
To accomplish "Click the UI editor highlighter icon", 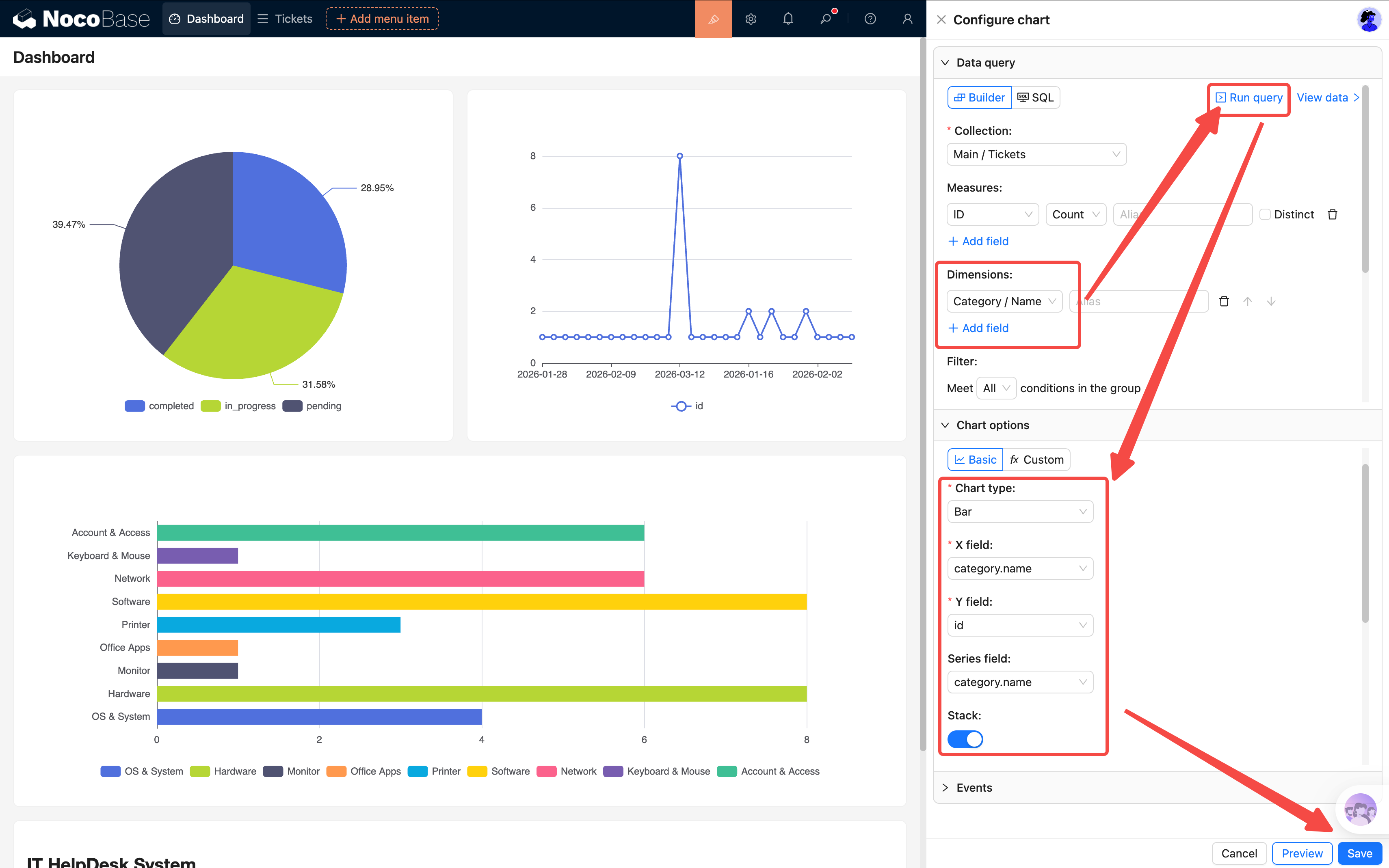I will click(713, 19).
